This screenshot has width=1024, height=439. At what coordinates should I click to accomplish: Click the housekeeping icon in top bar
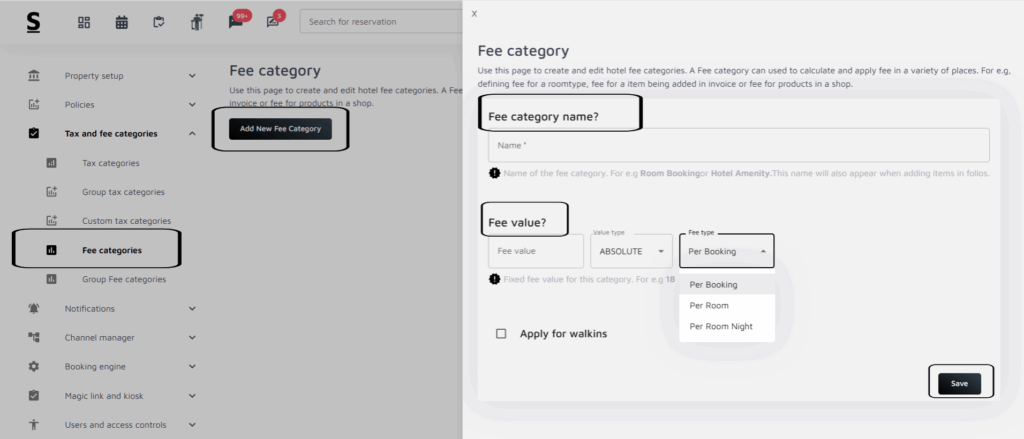pos(197,22)
